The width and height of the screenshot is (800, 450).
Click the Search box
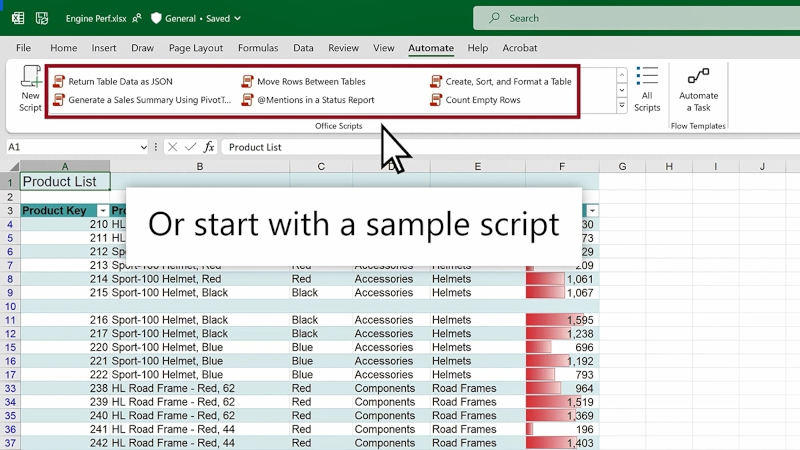(x=636, y=18)
